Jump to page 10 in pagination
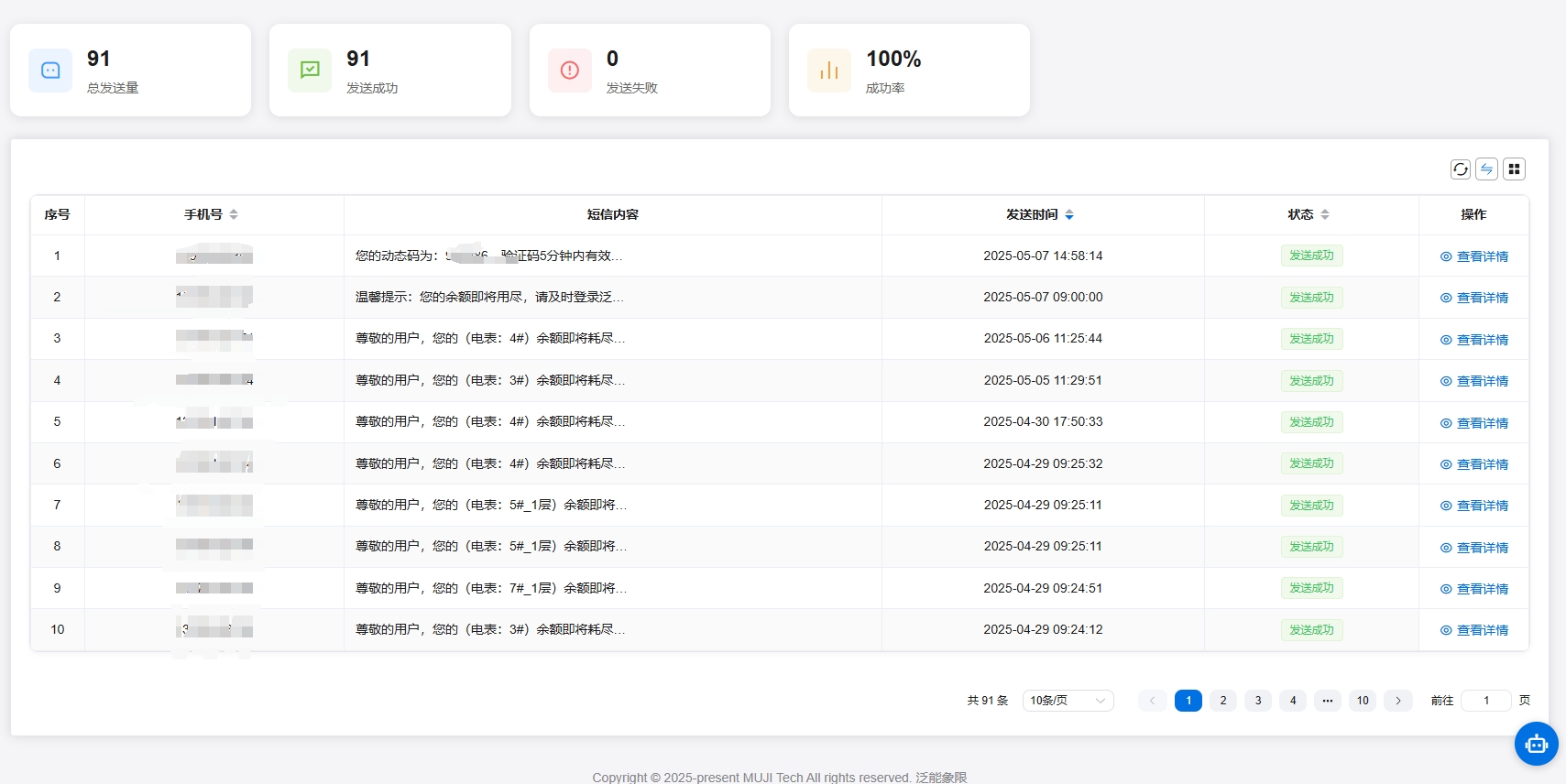This screenshot has height=784, width=1566. [1363, 701]
